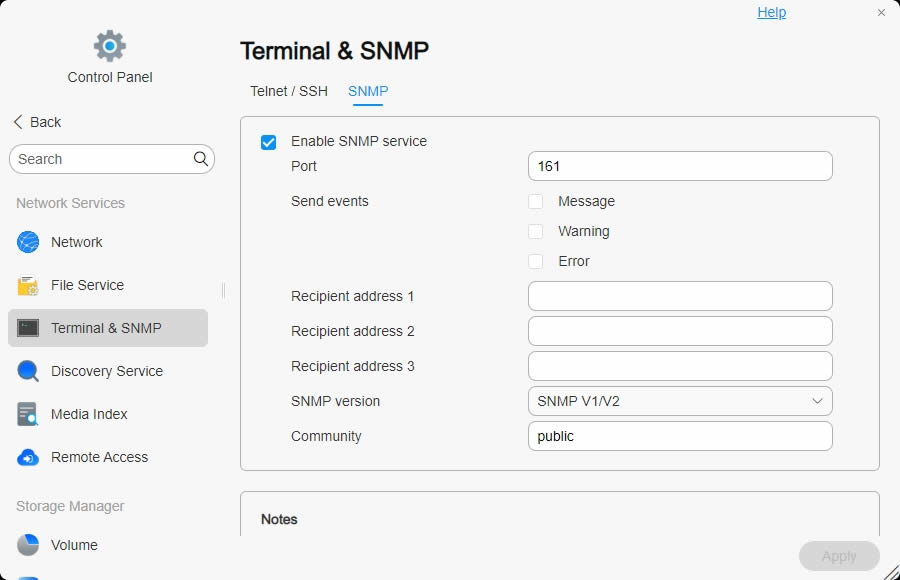The height and width of the screenshot is (580, 900).
Task: Expand the SNMP version dropdown
Action: coord(680,401)
